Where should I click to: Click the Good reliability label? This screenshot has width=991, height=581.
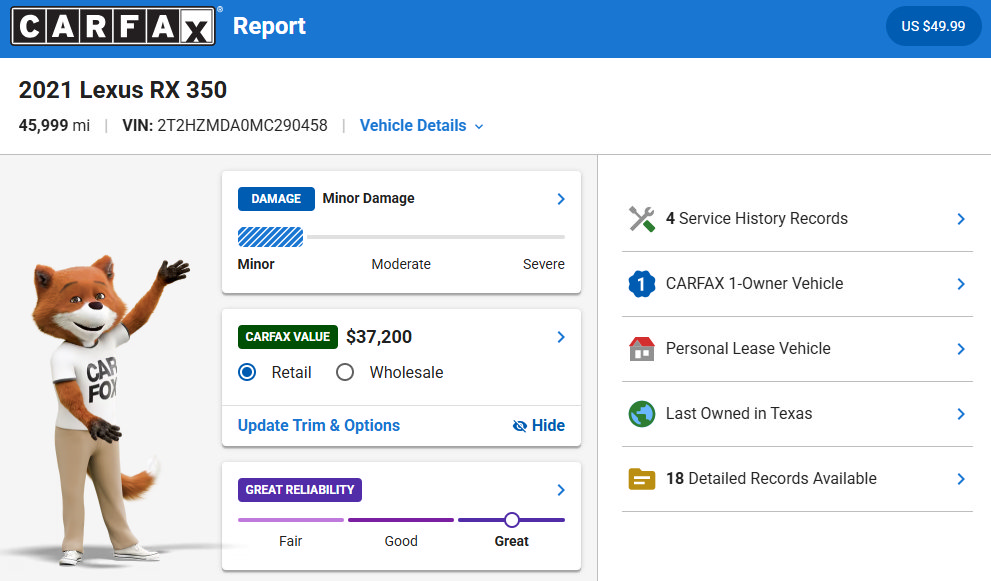[x=401, y=541]
